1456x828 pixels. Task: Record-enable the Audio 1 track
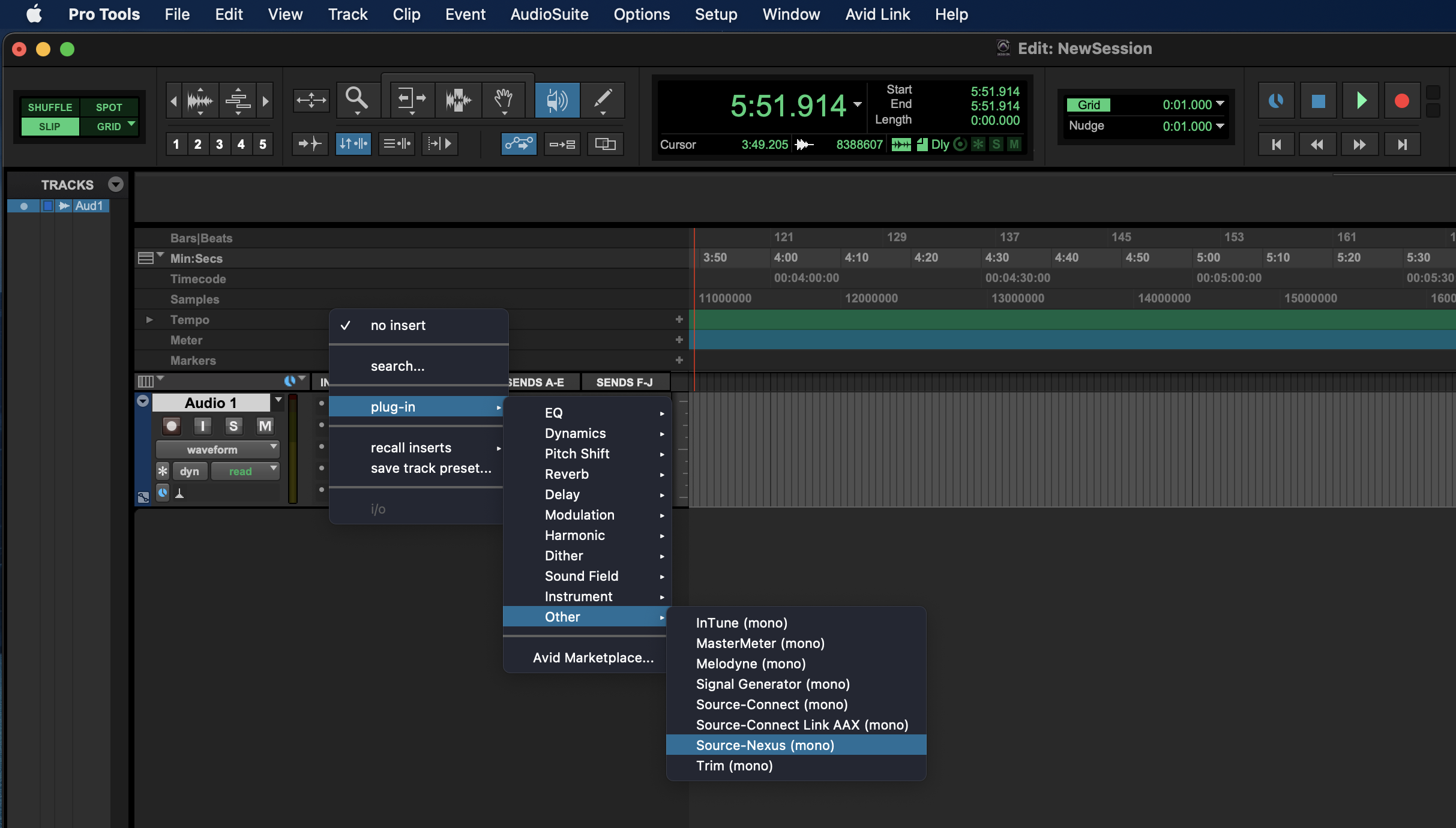(x=172, y=426)
